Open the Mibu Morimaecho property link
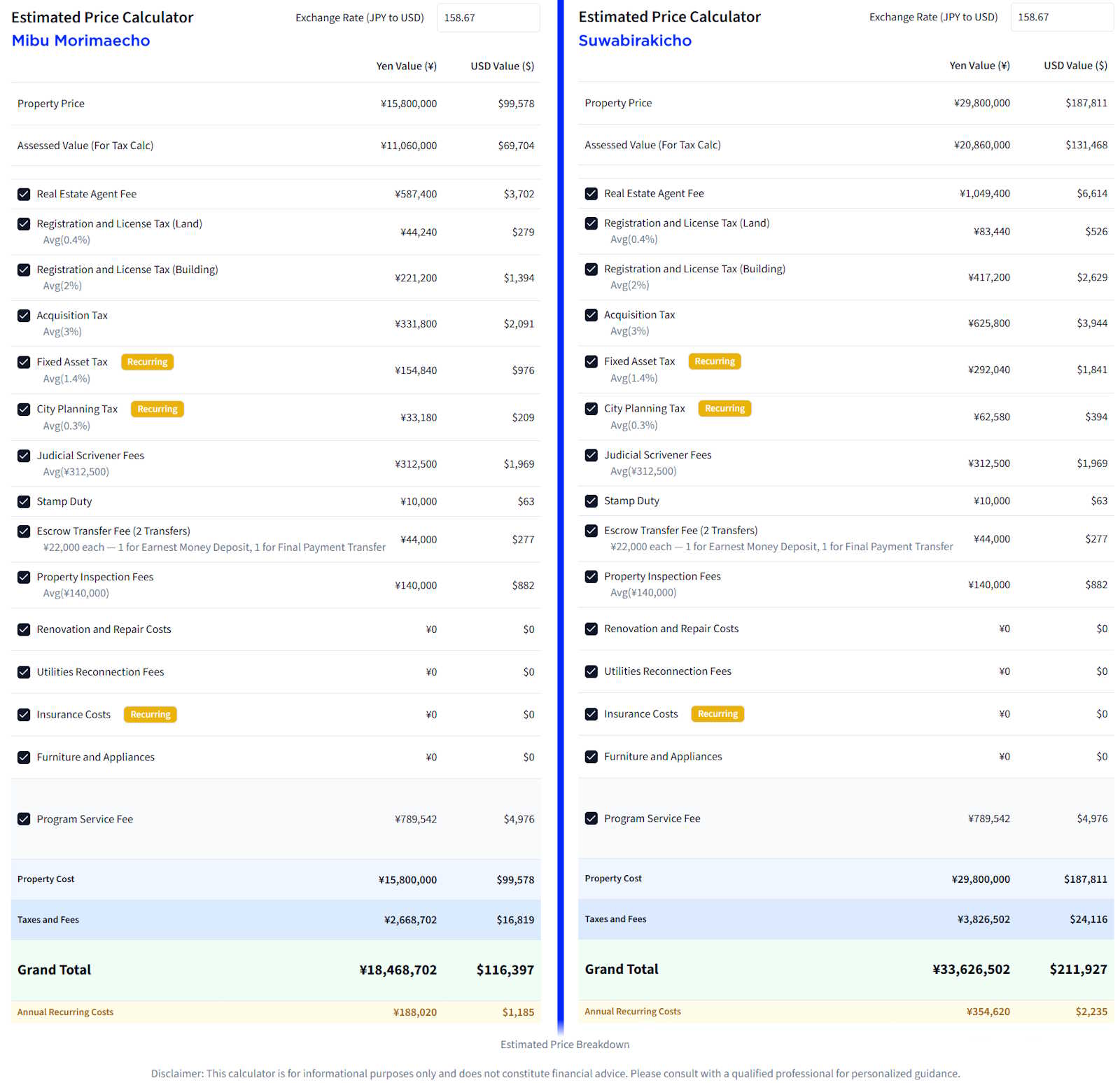This screenshot has width=1120, height=1083. 80,41
